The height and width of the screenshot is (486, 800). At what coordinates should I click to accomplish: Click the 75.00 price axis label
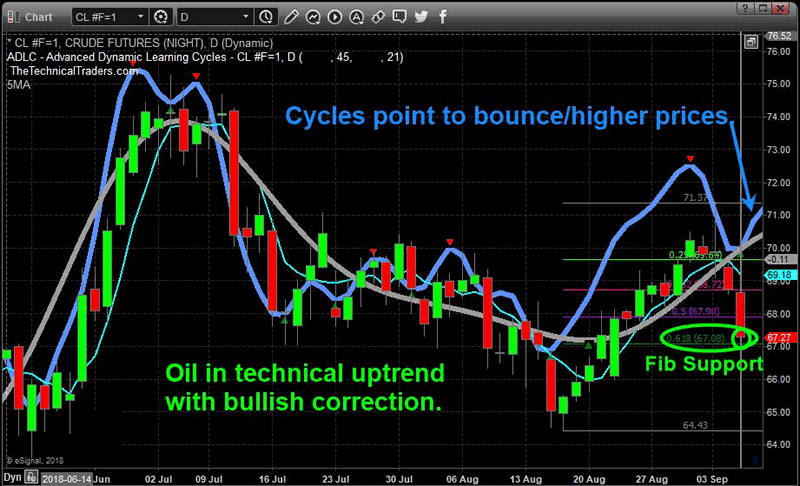[779, 84]
